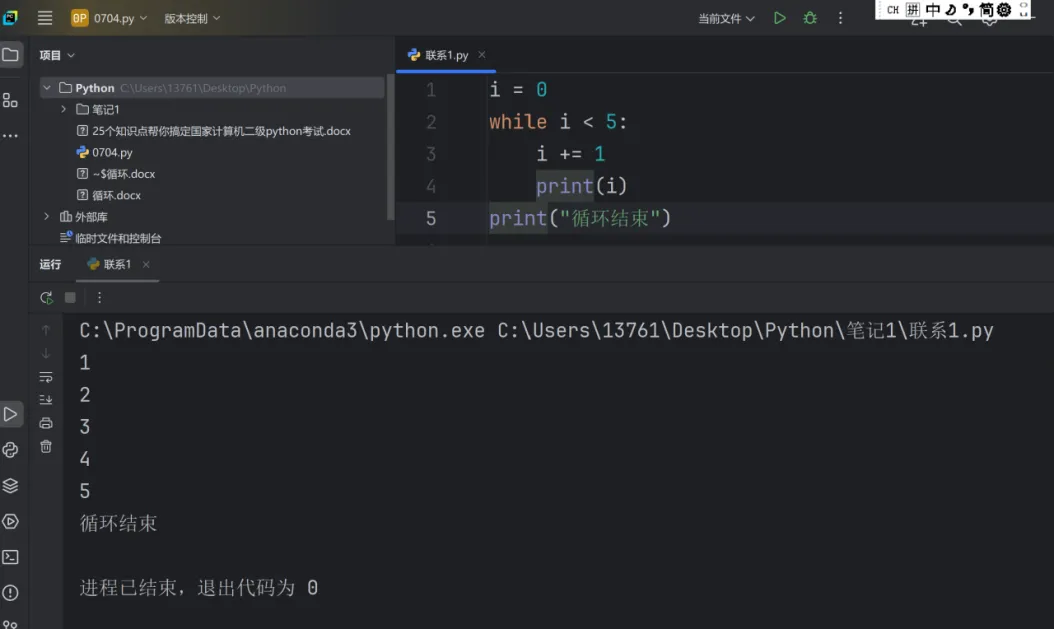Start debugging with the bug icon
Screen dimensions: 1055x629
coord(810,18)
